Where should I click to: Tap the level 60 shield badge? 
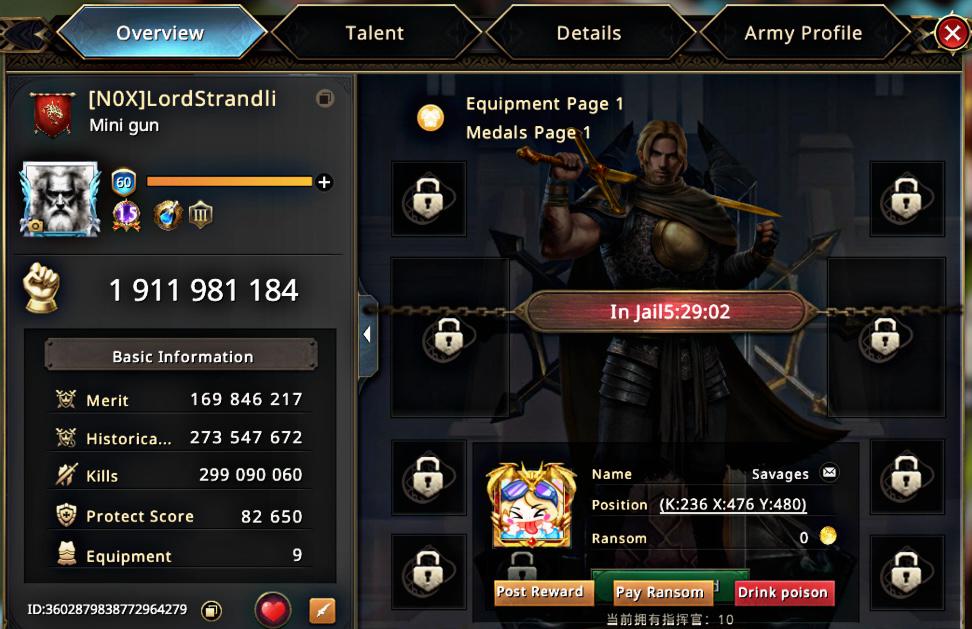[124, 182]
